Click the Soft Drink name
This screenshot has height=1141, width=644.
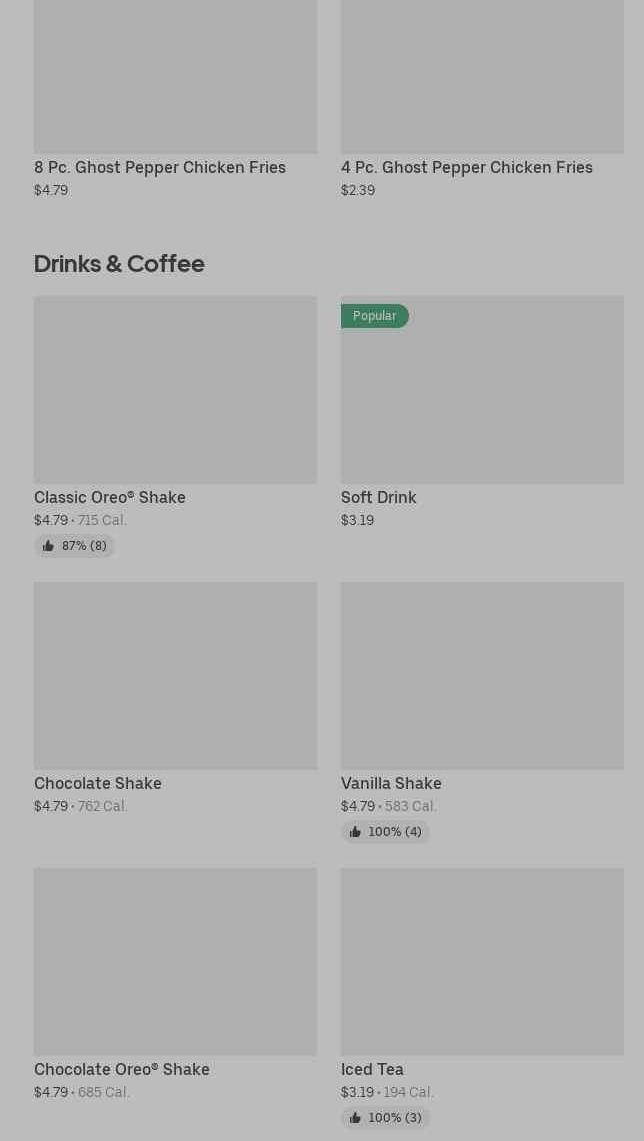coord(379,497)
